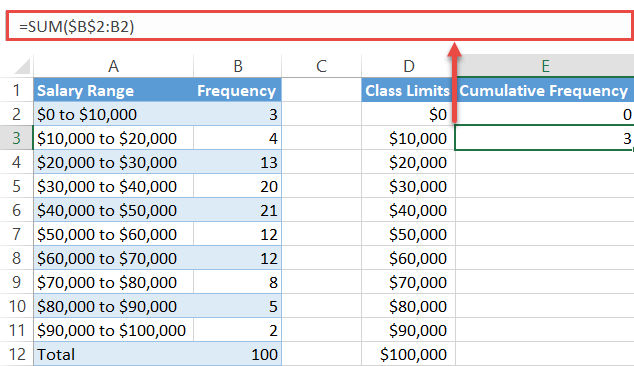Screen dimensions: 634x366
Task: Select row 3 header
Action: click(x=17, y=138)
